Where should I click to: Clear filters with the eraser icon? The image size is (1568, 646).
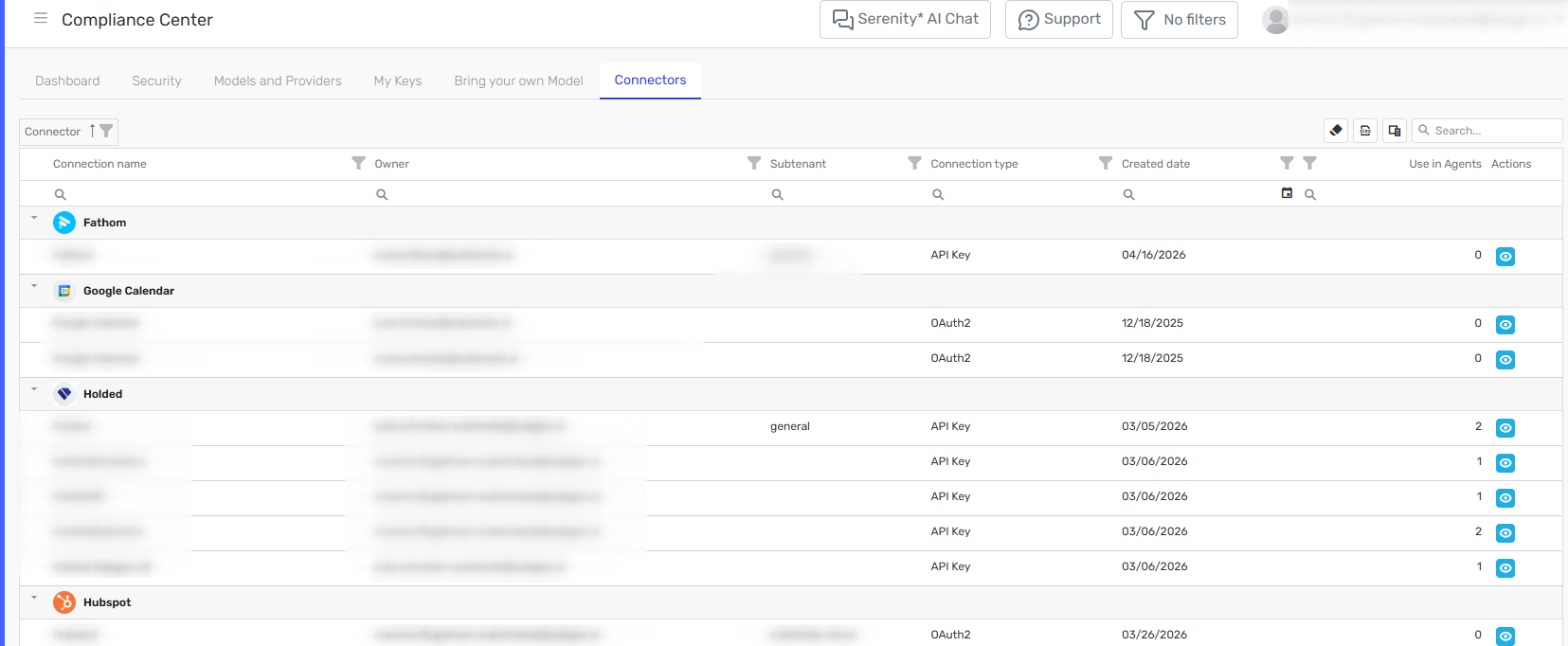point(1336,131)
